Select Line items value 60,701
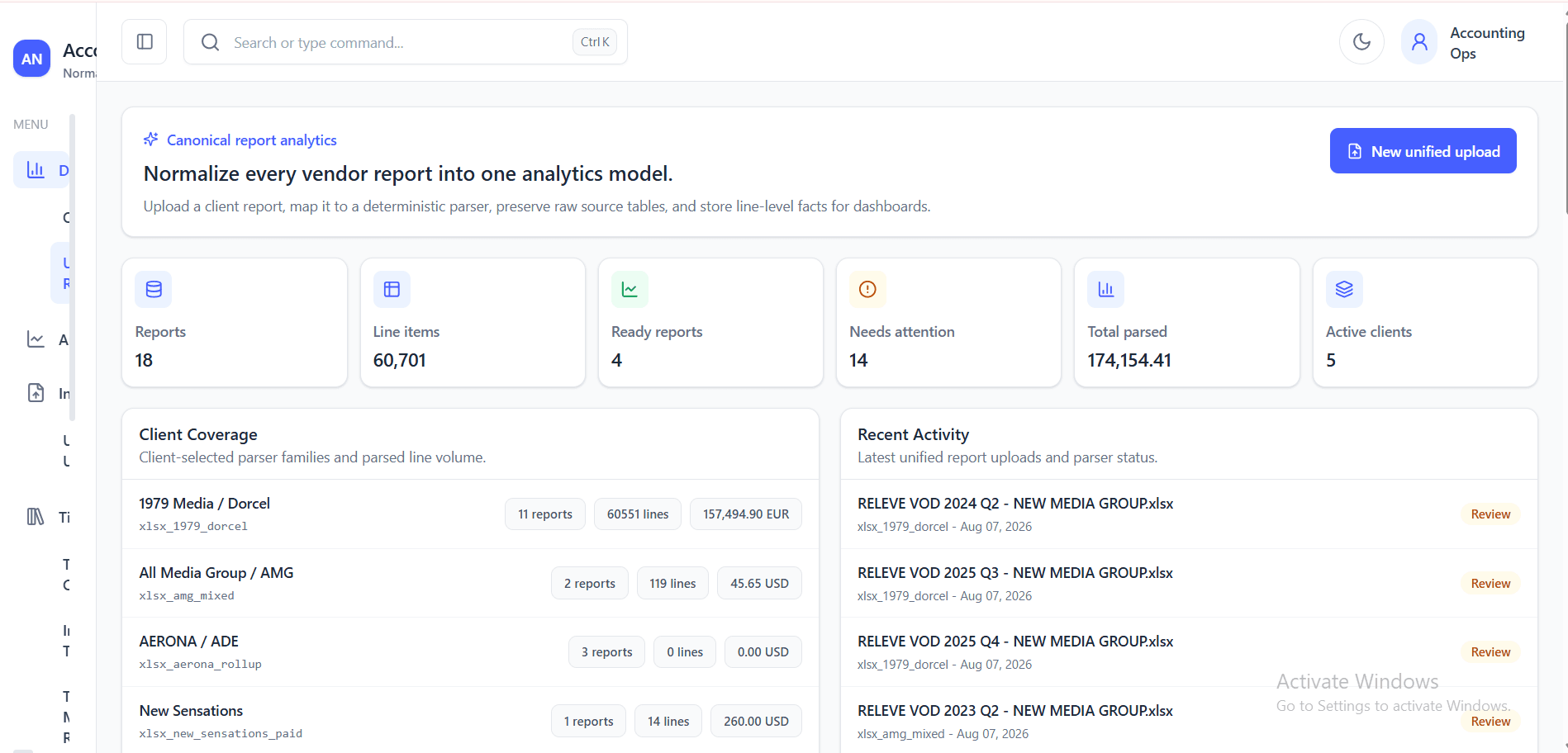The image size is (1568, 753). 399,360
